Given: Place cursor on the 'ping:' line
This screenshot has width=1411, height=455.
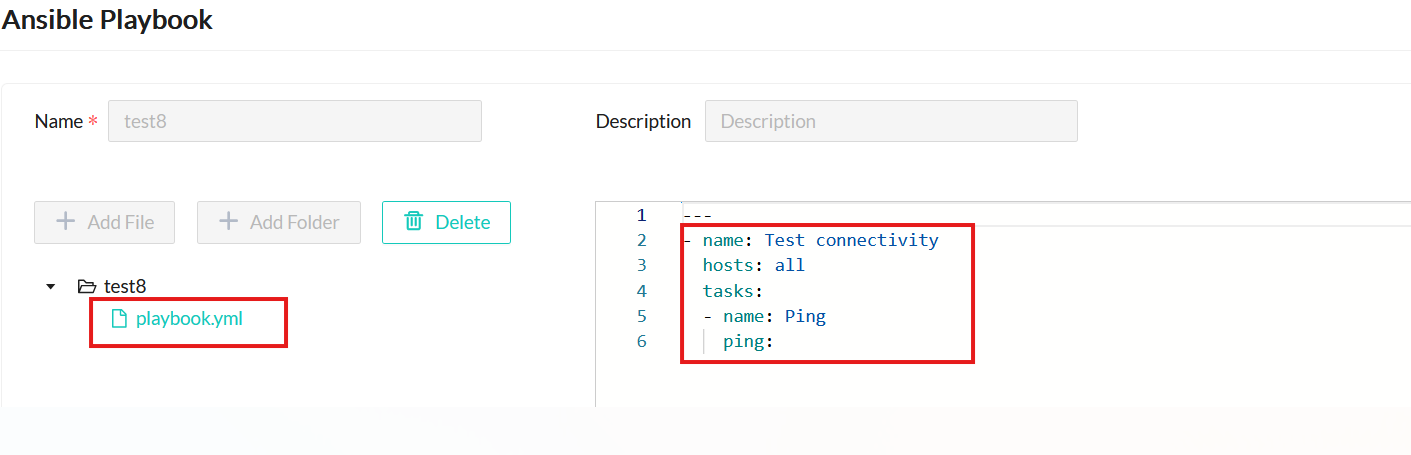Looking at the screenshot, I should tap(749, 342).
